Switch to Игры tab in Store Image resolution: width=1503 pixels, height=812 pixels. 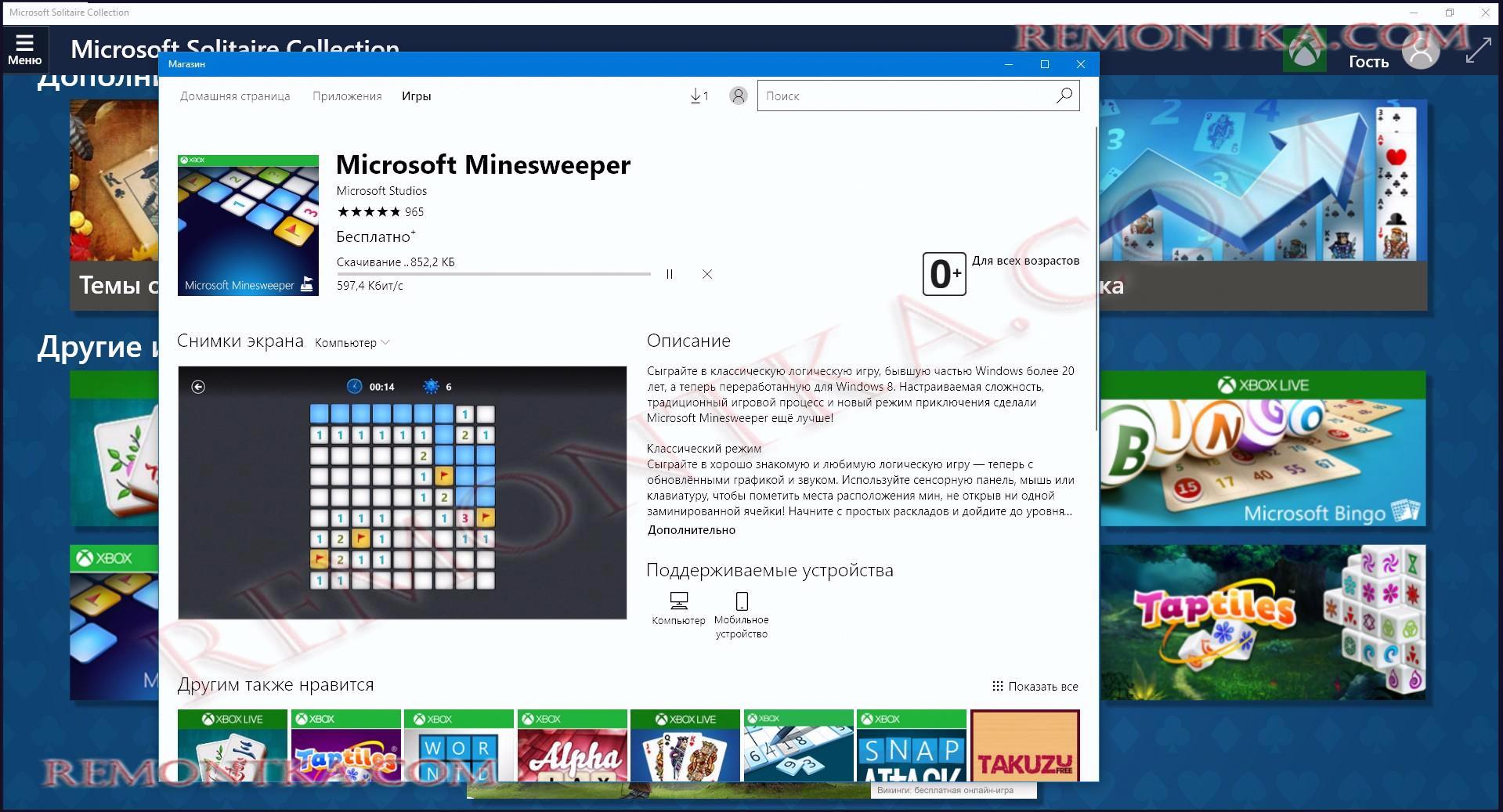(417, 96)
